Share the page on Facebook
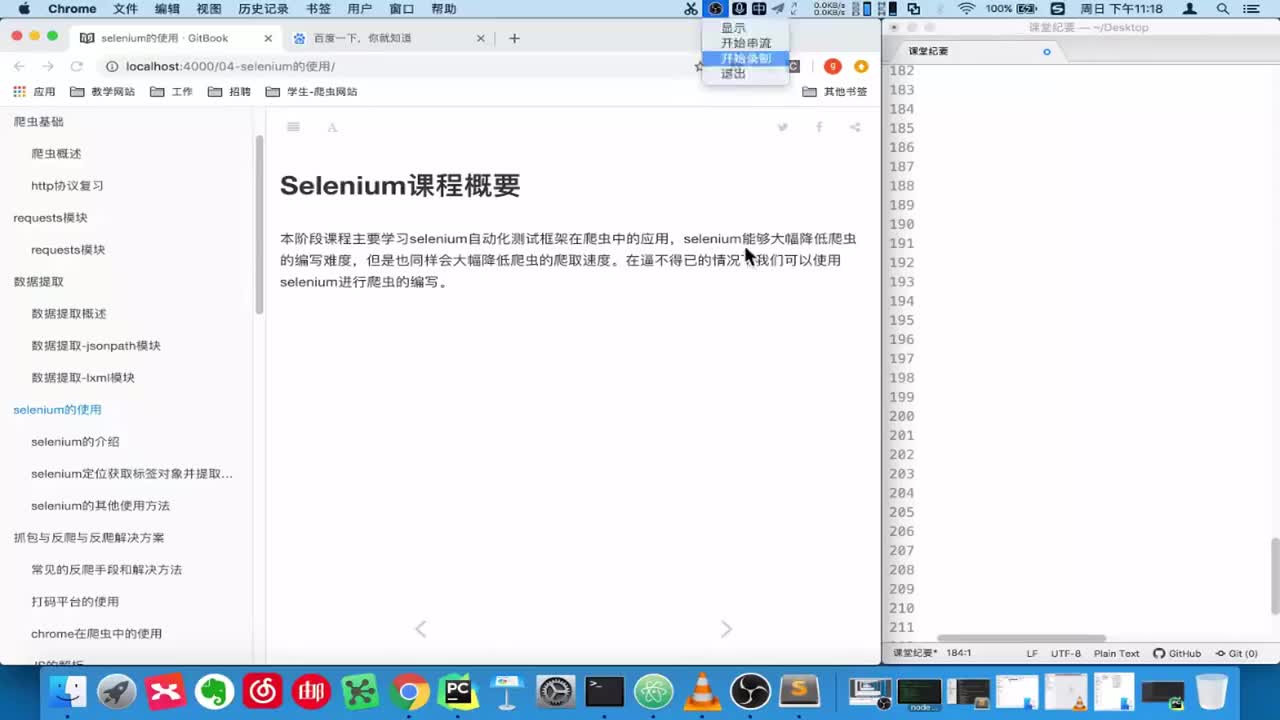Image resolution: width=1280 pixels, height=720 pixels. pos(819,127)
